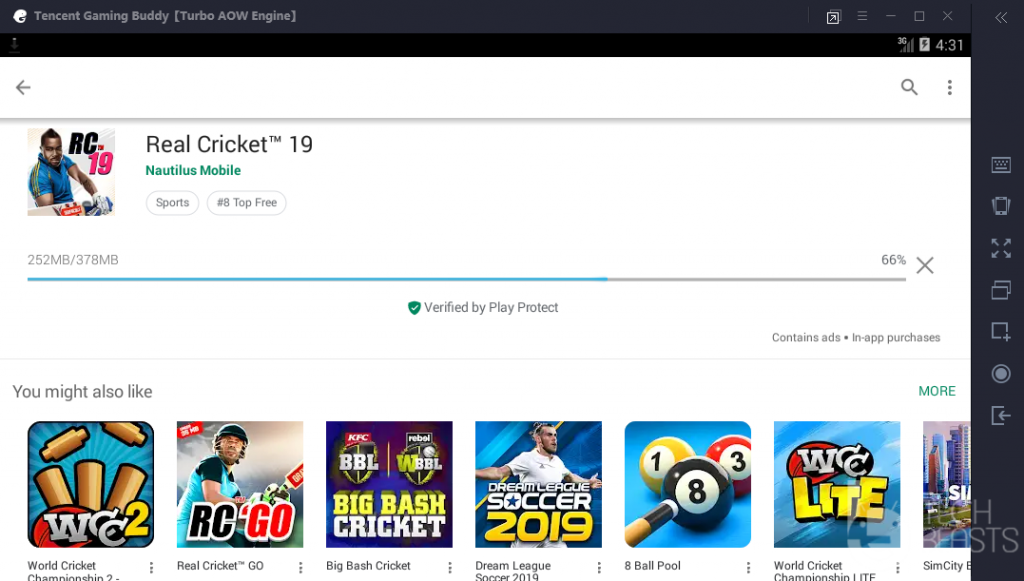Click the 8 Ball Pool title text
The width and height of the screenshot is (1024, 581).
(652, 566)
